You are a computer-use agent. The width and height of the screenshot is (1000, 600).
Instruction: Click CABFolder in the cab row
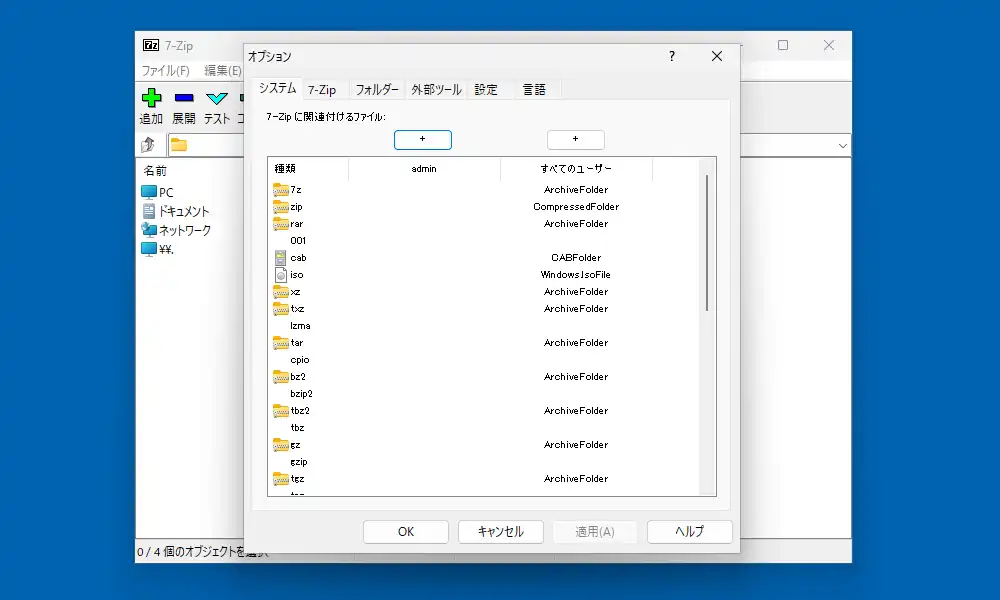(576, 258)
